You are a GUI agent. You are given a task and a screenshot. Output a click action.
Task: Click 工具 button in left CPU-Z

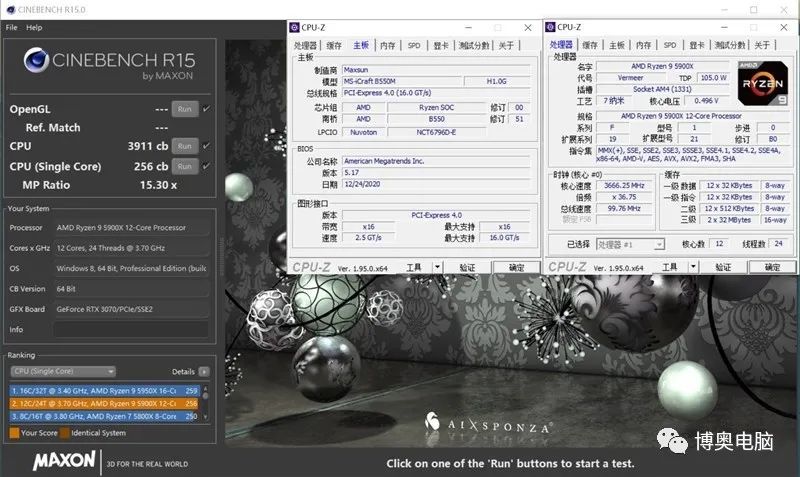[414, 267]
